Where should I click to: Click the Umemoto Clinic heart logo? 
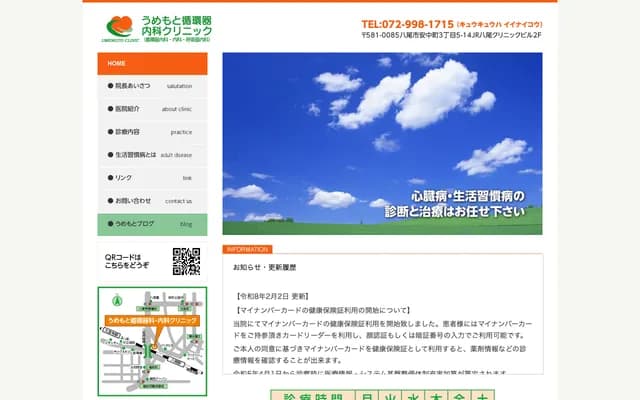(118, 26)
